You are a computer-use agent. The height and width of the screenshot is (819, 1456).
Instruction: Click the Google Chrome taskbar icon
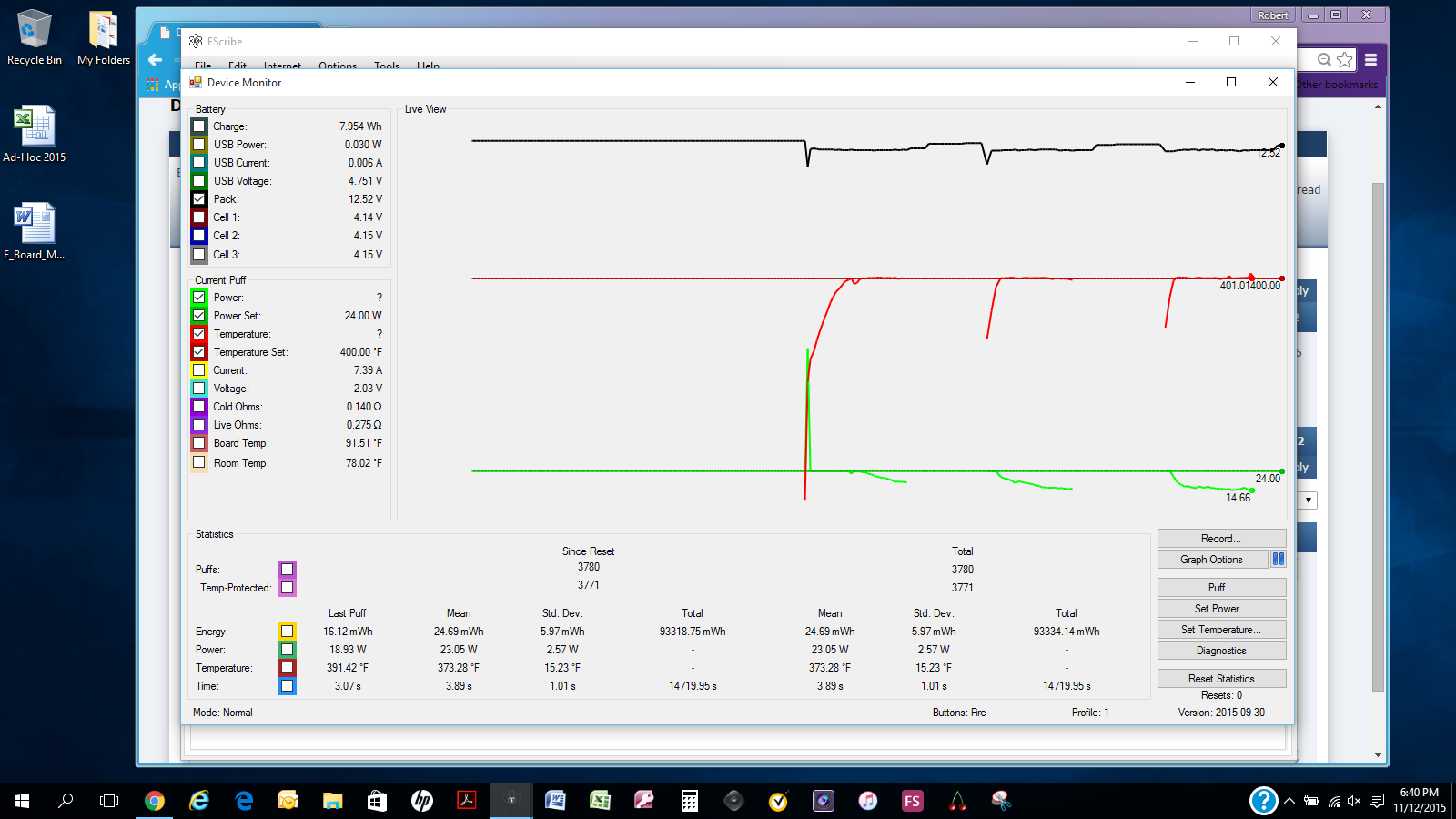pyautogui.click(x=155, y=801)
